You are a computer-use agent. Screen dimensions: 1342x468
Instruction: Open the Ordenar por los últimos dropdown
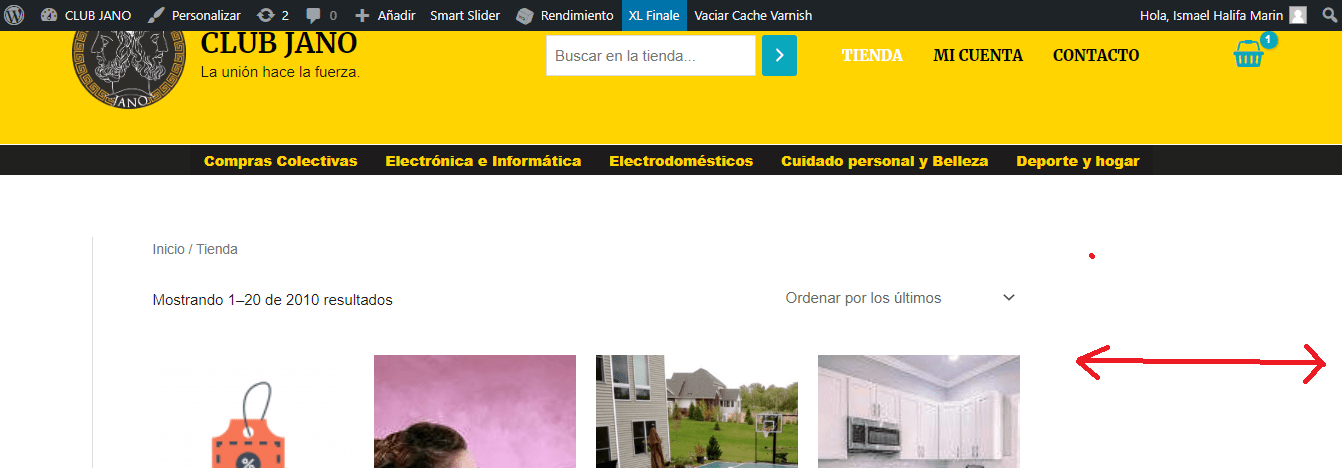pyautogui.click(x=901, y=298)
